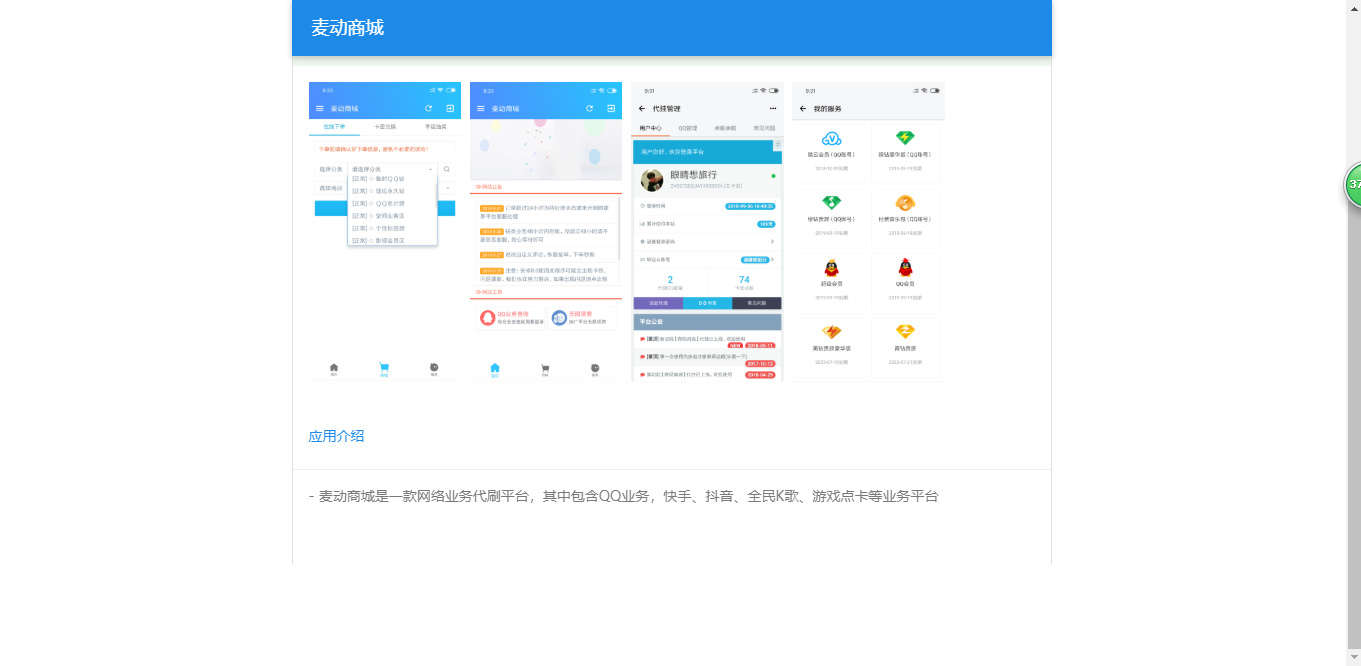
Task: Click the blue cloud V membership icon
Action: coord(831,139)
